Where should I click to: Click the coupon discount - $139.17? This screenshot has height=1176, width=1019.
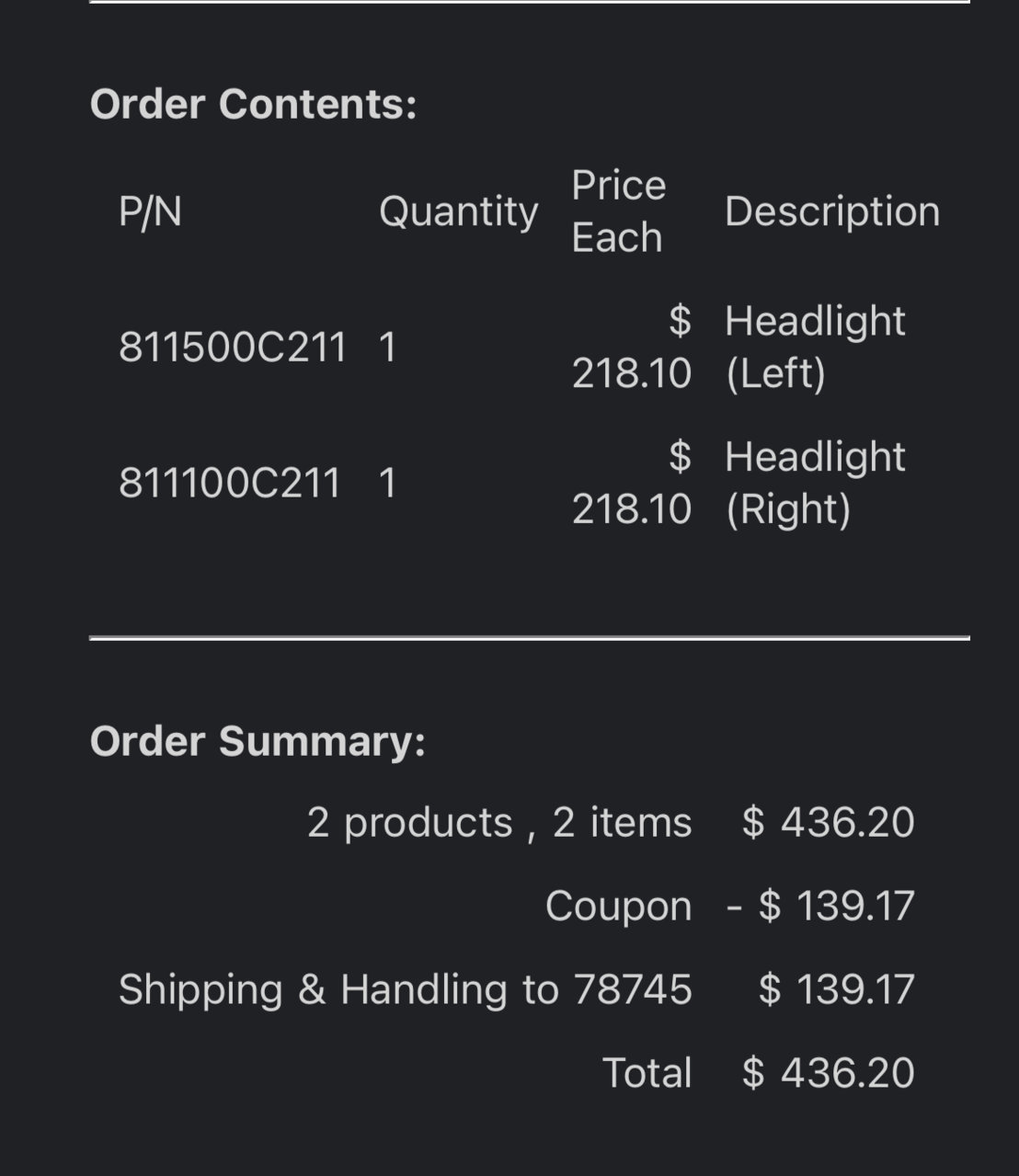click(x=821, y=906)
